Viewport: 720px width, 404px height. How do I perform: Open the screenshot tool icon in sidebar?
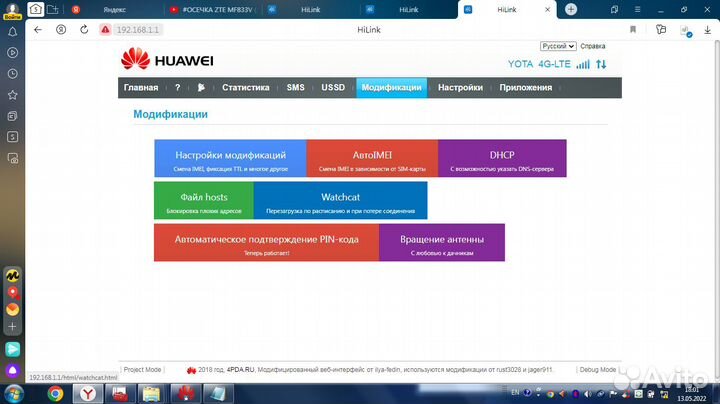point(12,159)
